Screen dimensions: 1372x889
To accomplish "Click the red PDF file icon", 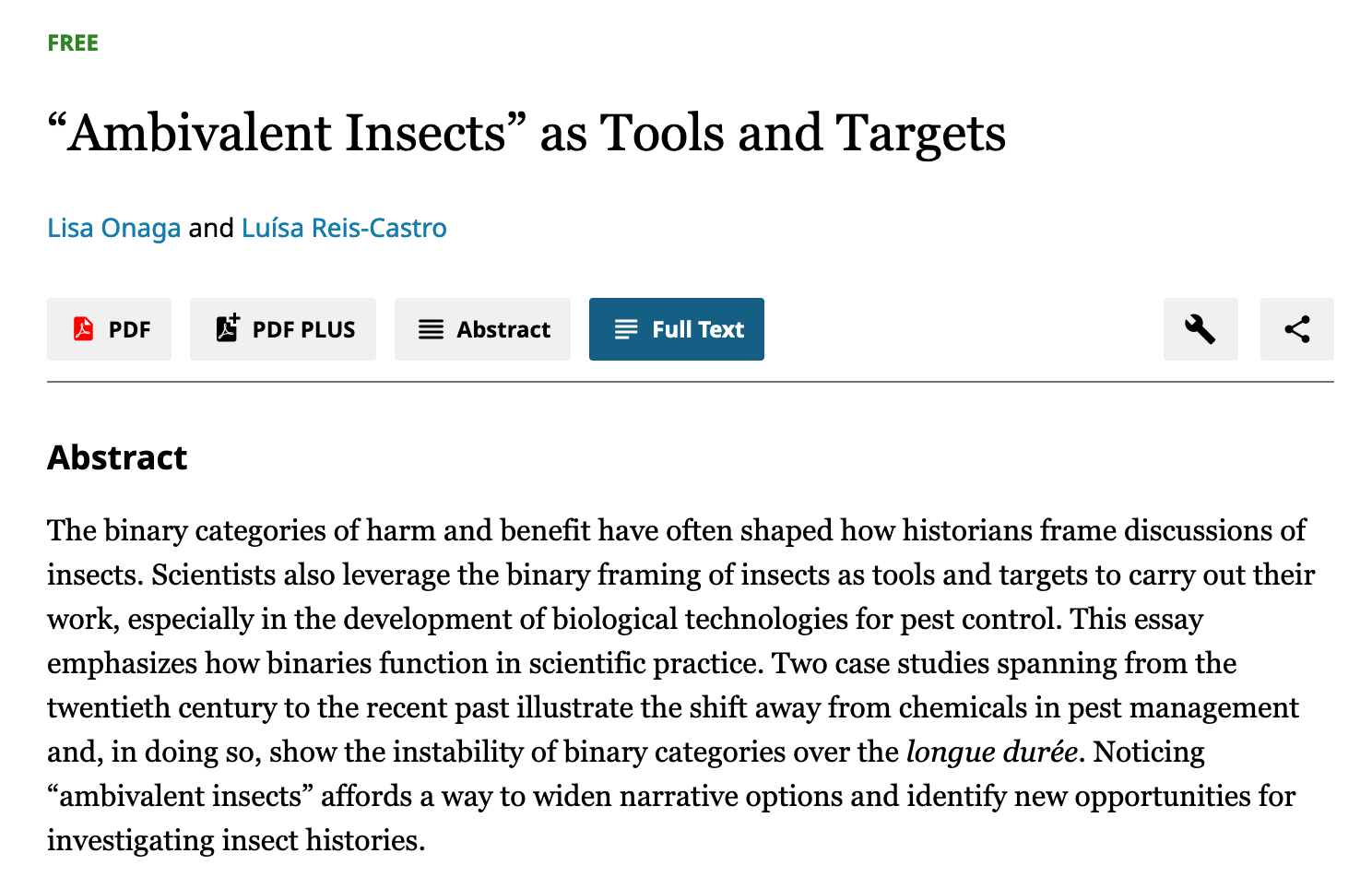I will (x=83, y=329).
